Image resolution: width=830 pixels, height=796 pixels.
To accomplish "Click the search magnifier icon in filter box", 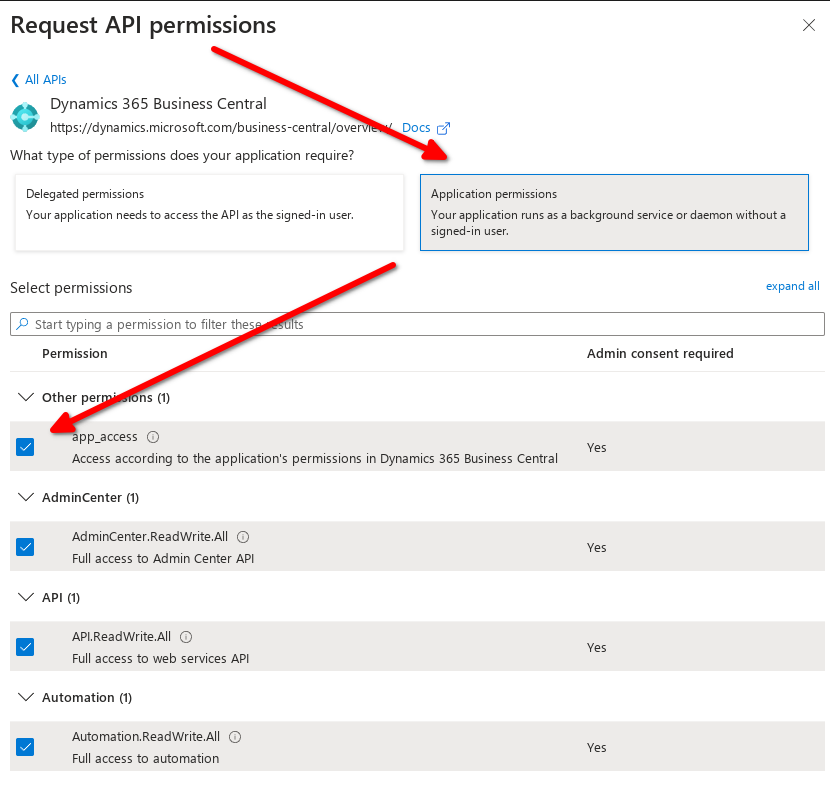I will (22, 324).
